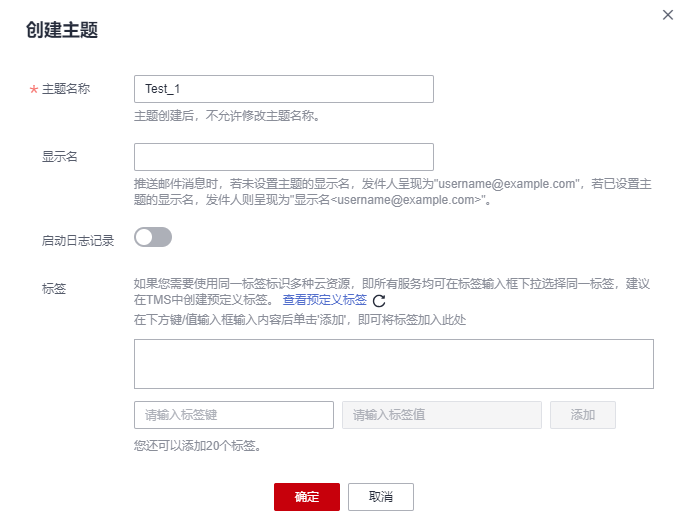Click the 请输入标签值 input box
The height and width of the screenshot is (525, 691).
tap(441, 415)
